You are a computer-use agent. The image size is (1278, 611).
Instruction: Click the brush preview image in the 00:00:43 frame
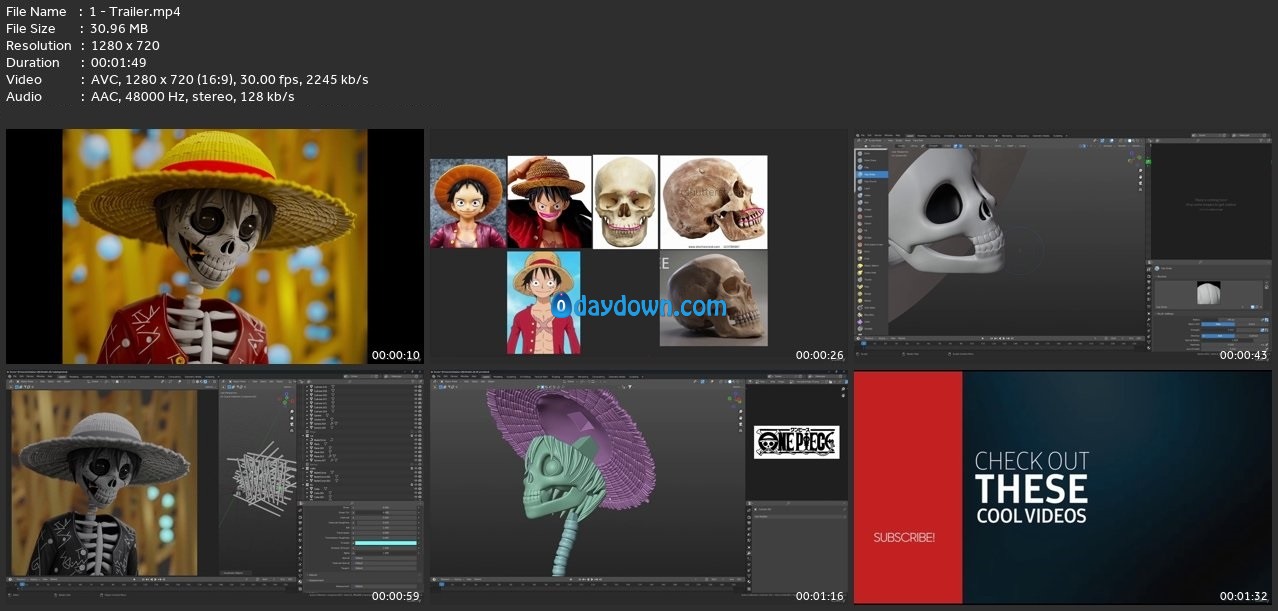[x=1208, y=292]
